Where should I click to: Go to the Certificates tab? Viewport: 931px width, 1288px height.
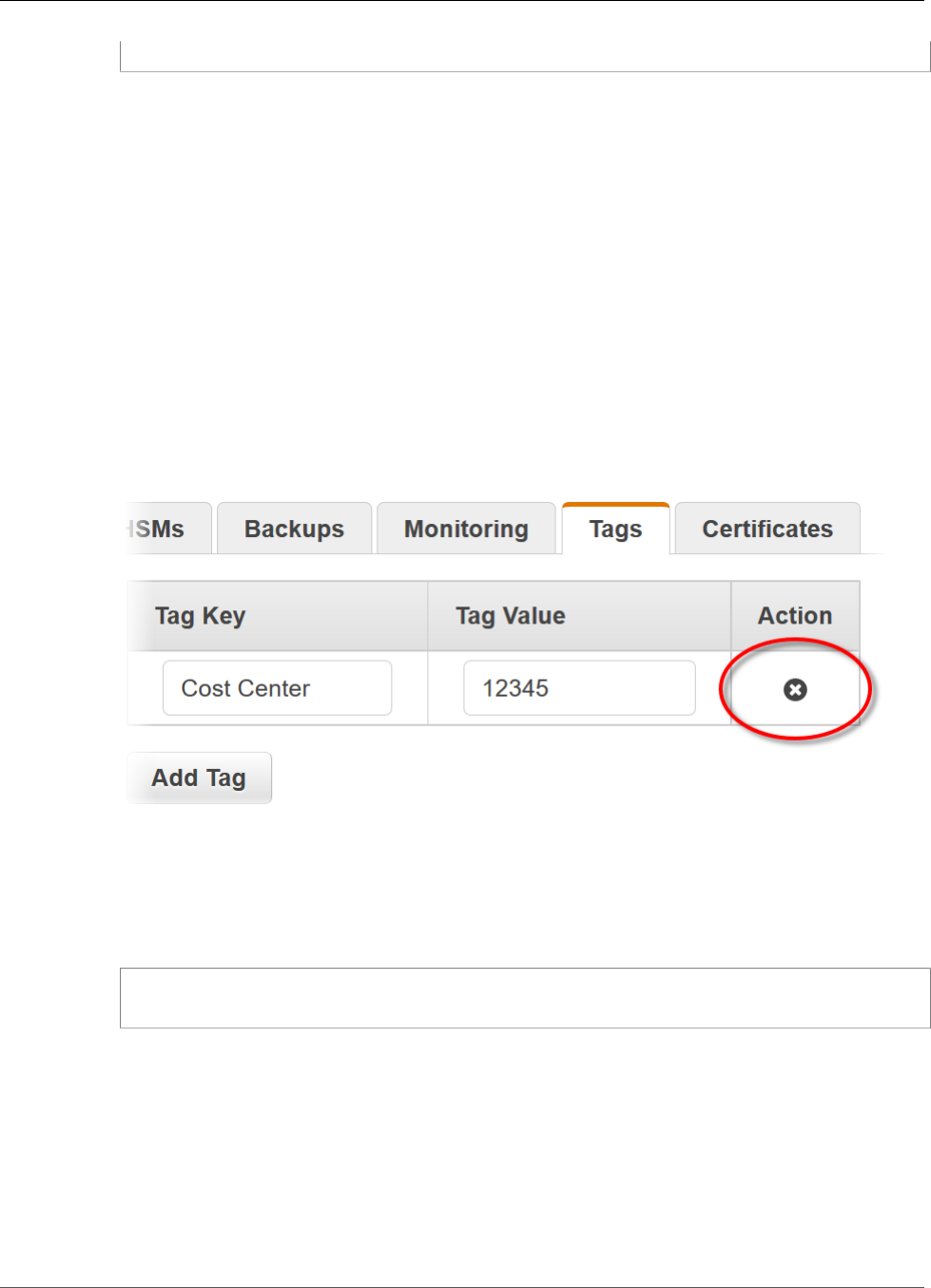point(767,529)
